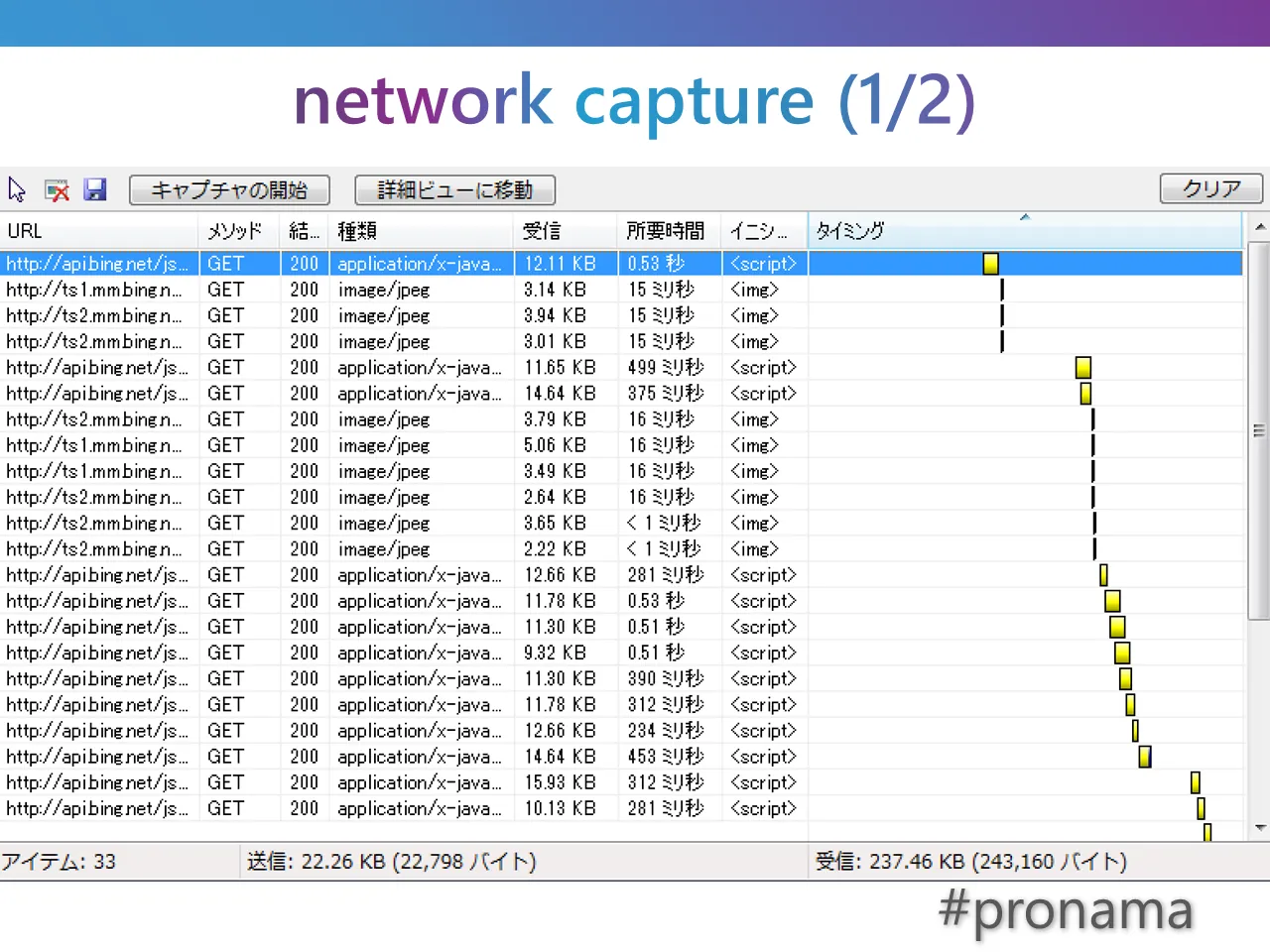Select the element pointer tool icon
This screenshot has width=1270, height=952.
17,189
